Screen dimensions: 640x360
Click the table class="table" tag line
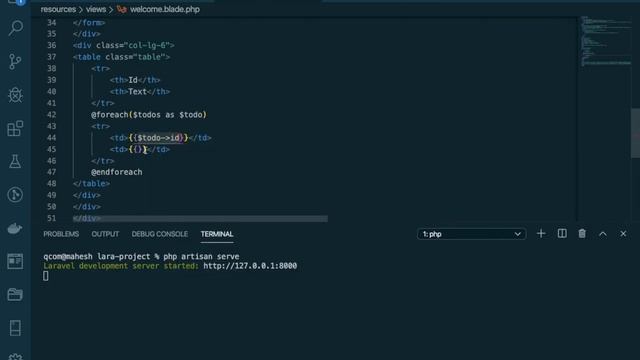click(121, 57)
